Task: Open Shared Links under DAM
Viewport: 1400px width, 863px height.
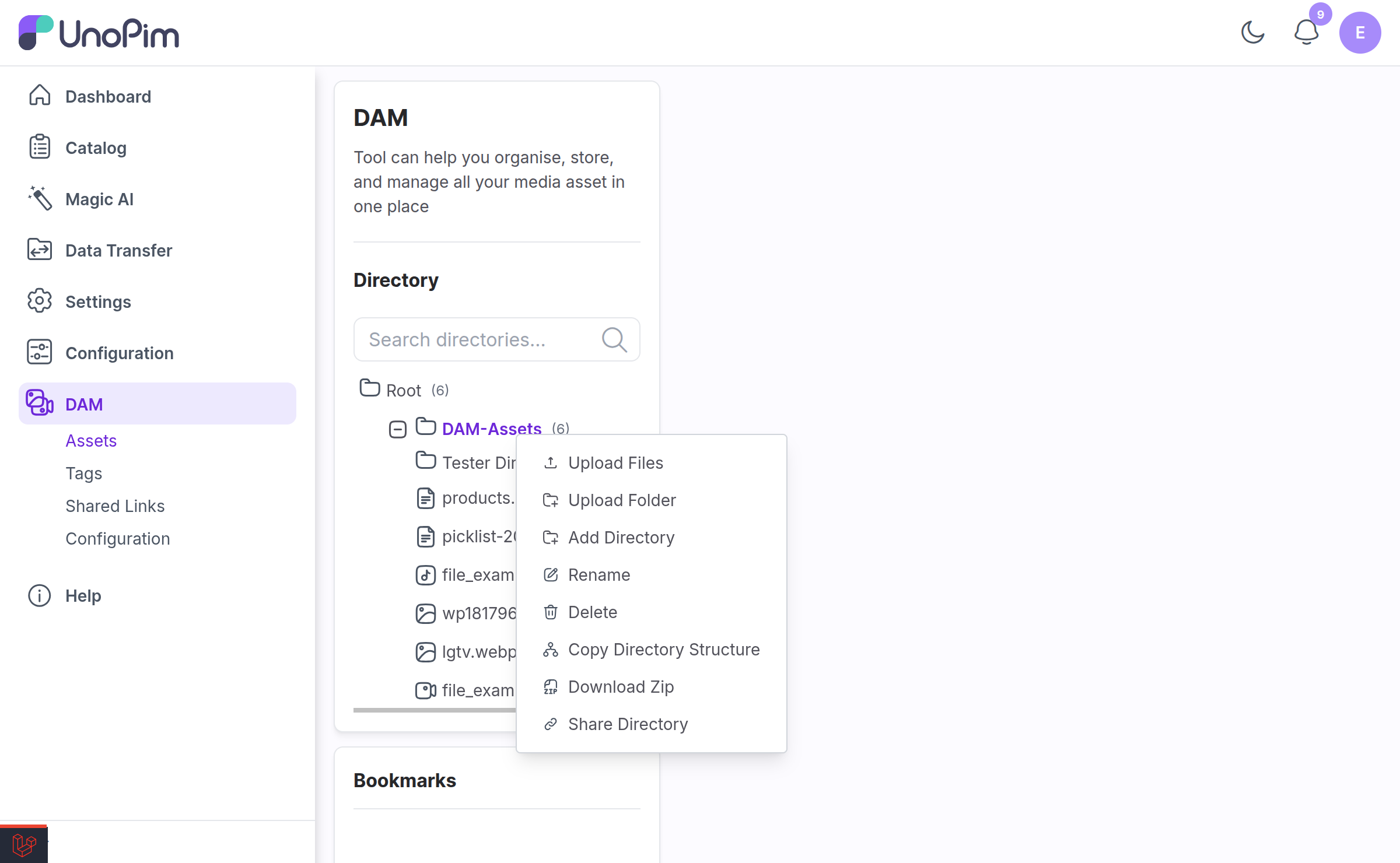Action: tap(115, 506)
